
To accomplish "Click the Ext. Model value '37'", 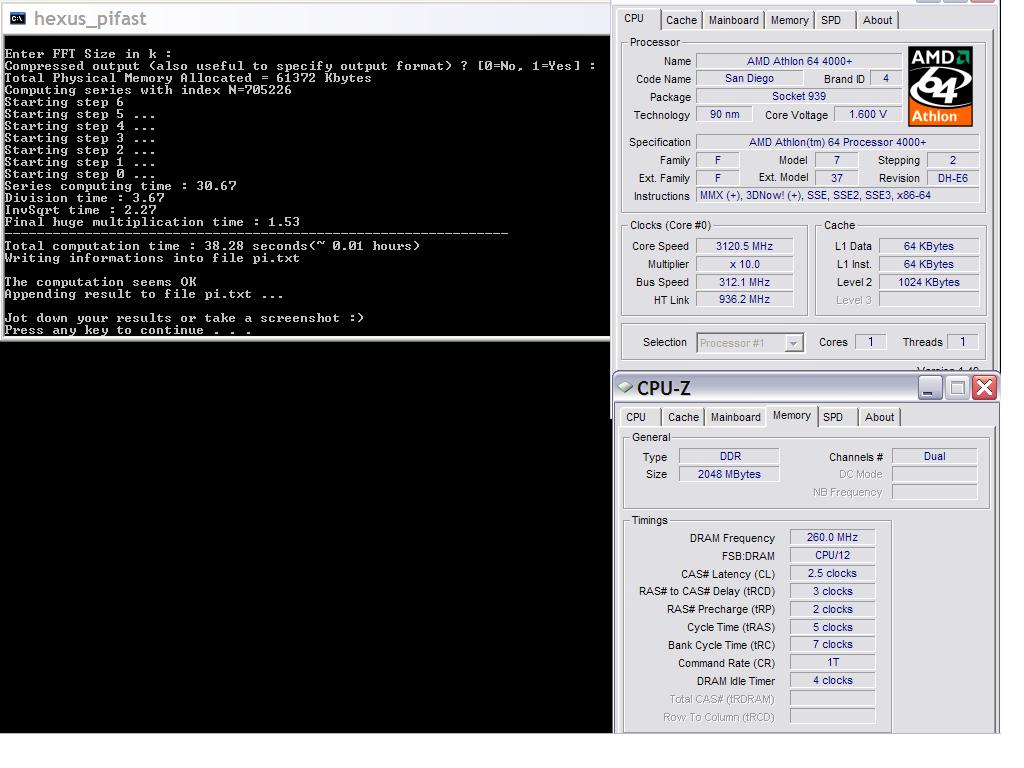I will [837, 178].
